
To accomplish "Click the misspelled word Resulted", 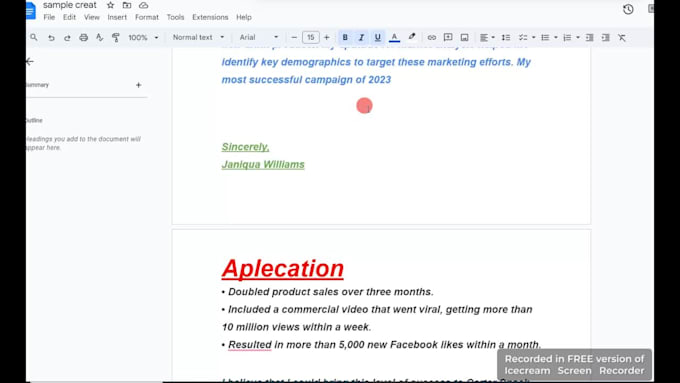I will click(250, 345).
